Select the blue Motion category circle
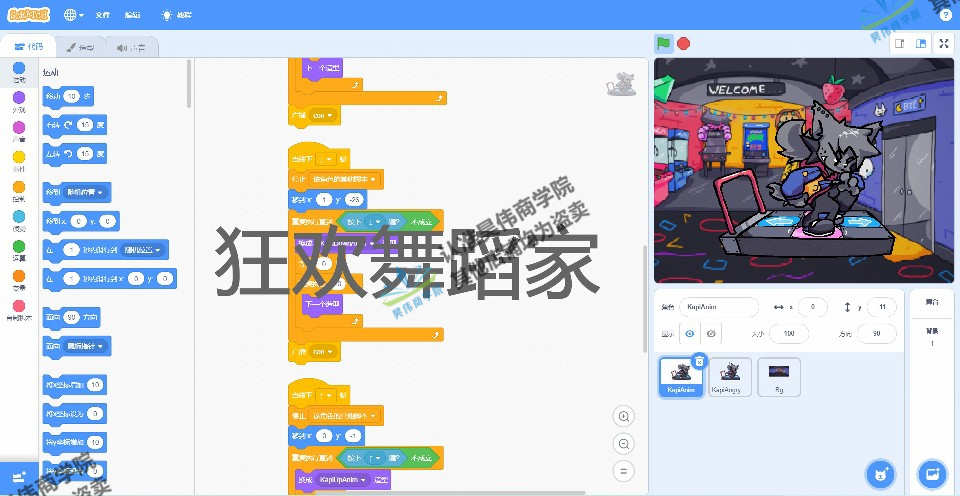This screenshot has height=496, width=960. 19,68
